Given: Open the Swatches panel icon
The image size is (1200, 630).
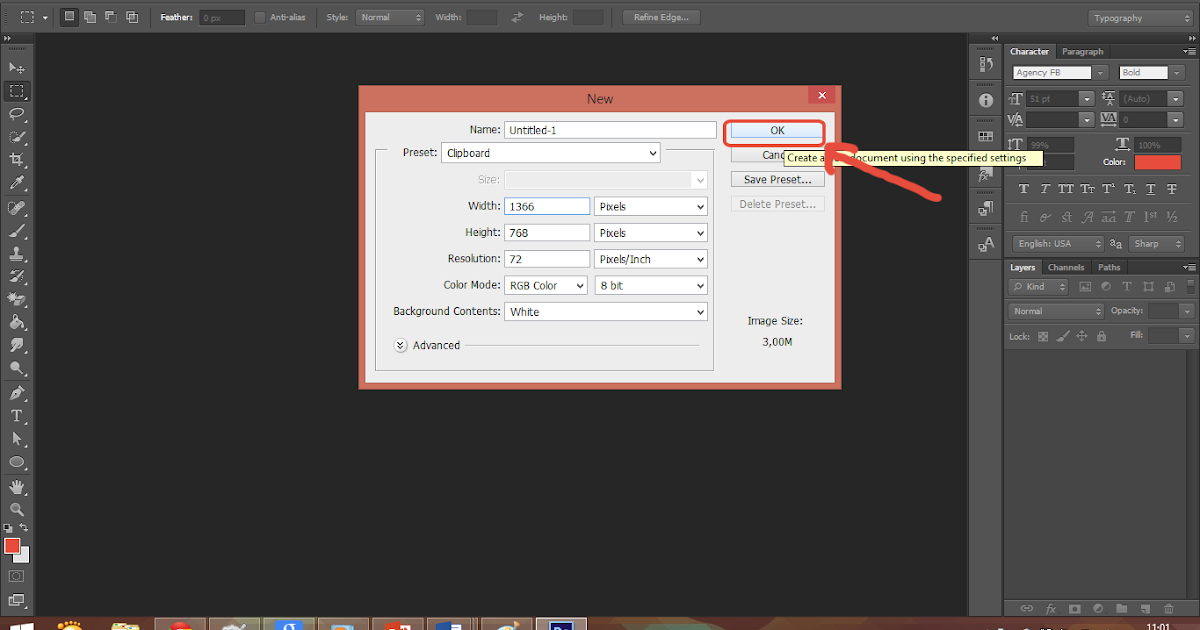Looking at the screenshot, I should 985,136.
